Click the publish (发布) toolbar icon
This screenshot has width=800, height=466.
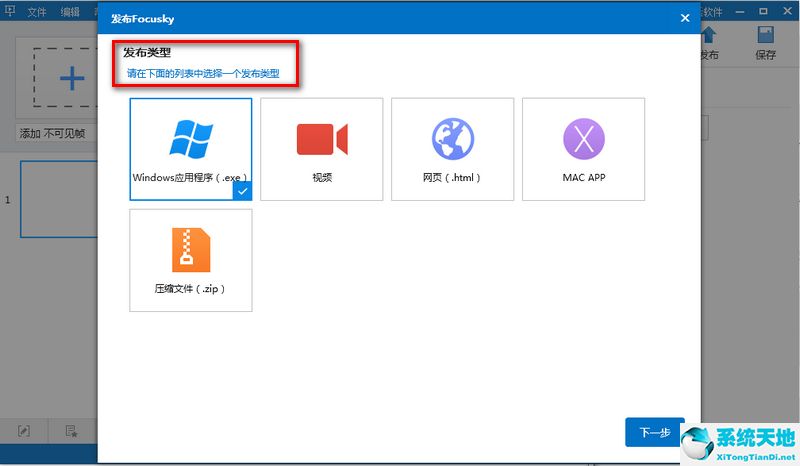tap(708, 44)
